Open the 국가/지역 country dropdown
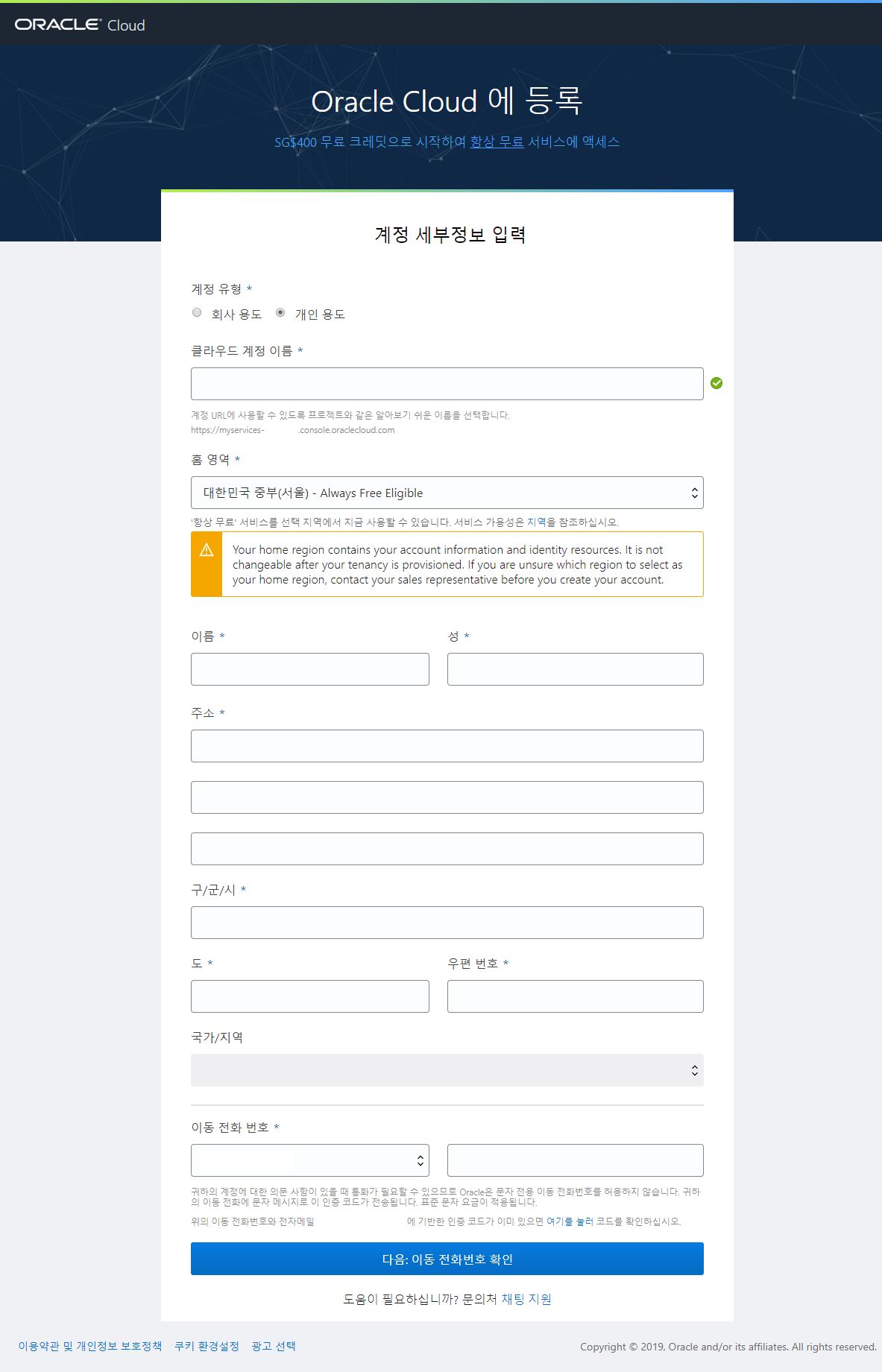This screenshot has height=1372, width=882. pos(447,1070)
